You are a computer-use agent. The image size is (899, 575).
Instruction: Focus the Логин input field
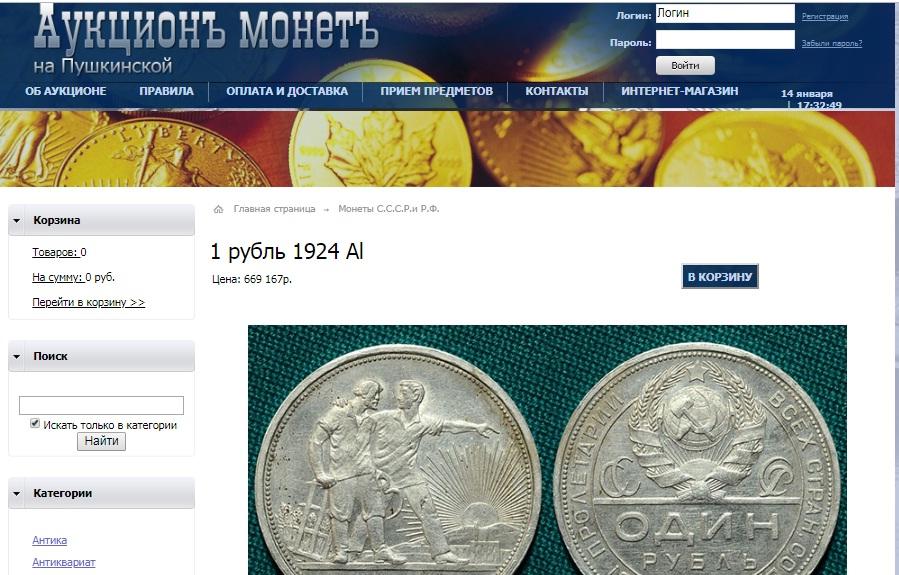725,13
